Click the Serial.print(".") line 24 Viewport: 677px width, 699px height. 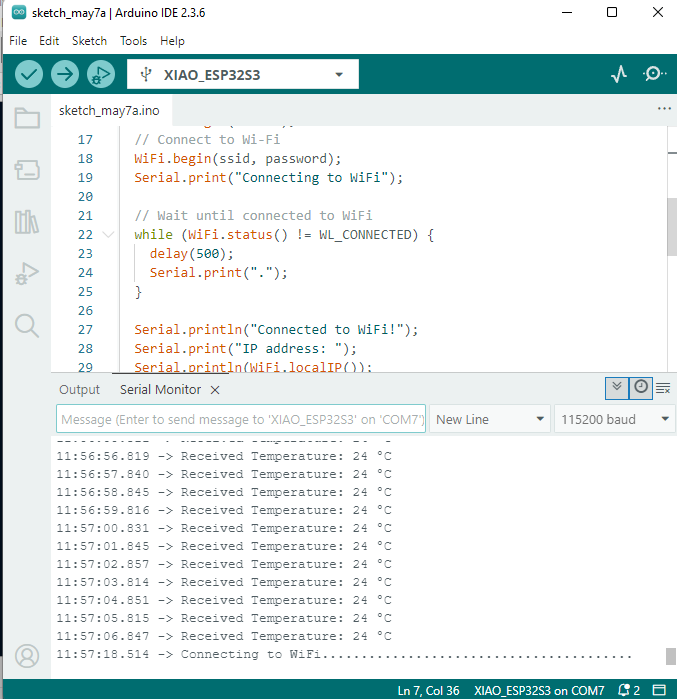pos(218,272)
